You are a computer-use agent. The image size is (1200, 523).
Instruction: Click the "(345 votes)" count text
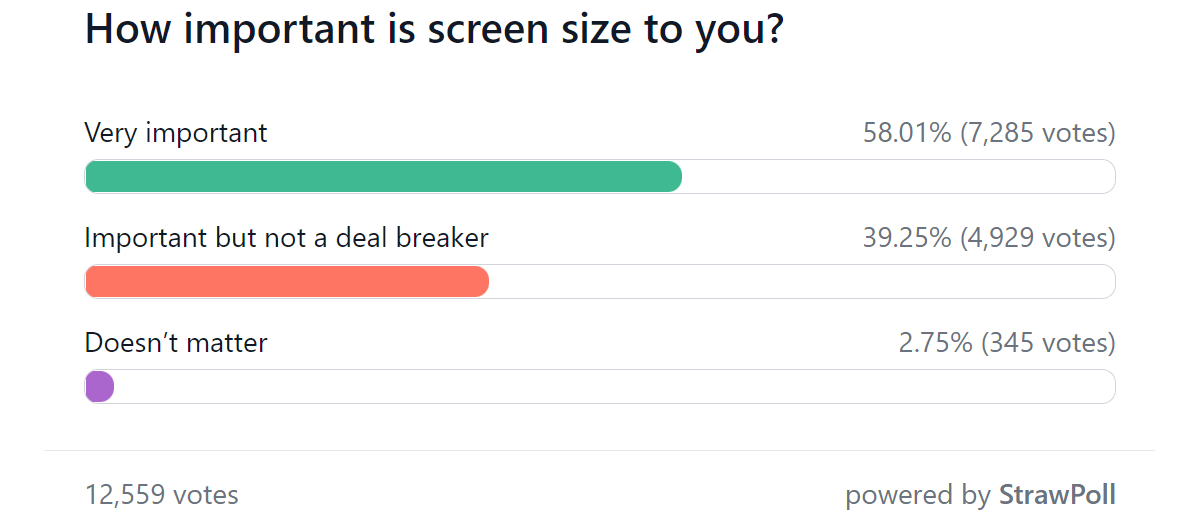1048,343
